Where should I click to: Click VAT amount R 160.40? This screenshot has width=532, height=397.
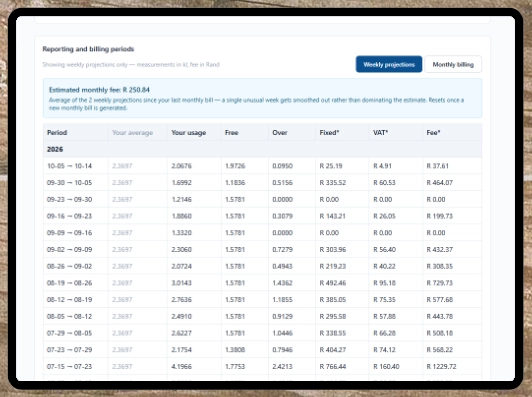click(386, 366)
